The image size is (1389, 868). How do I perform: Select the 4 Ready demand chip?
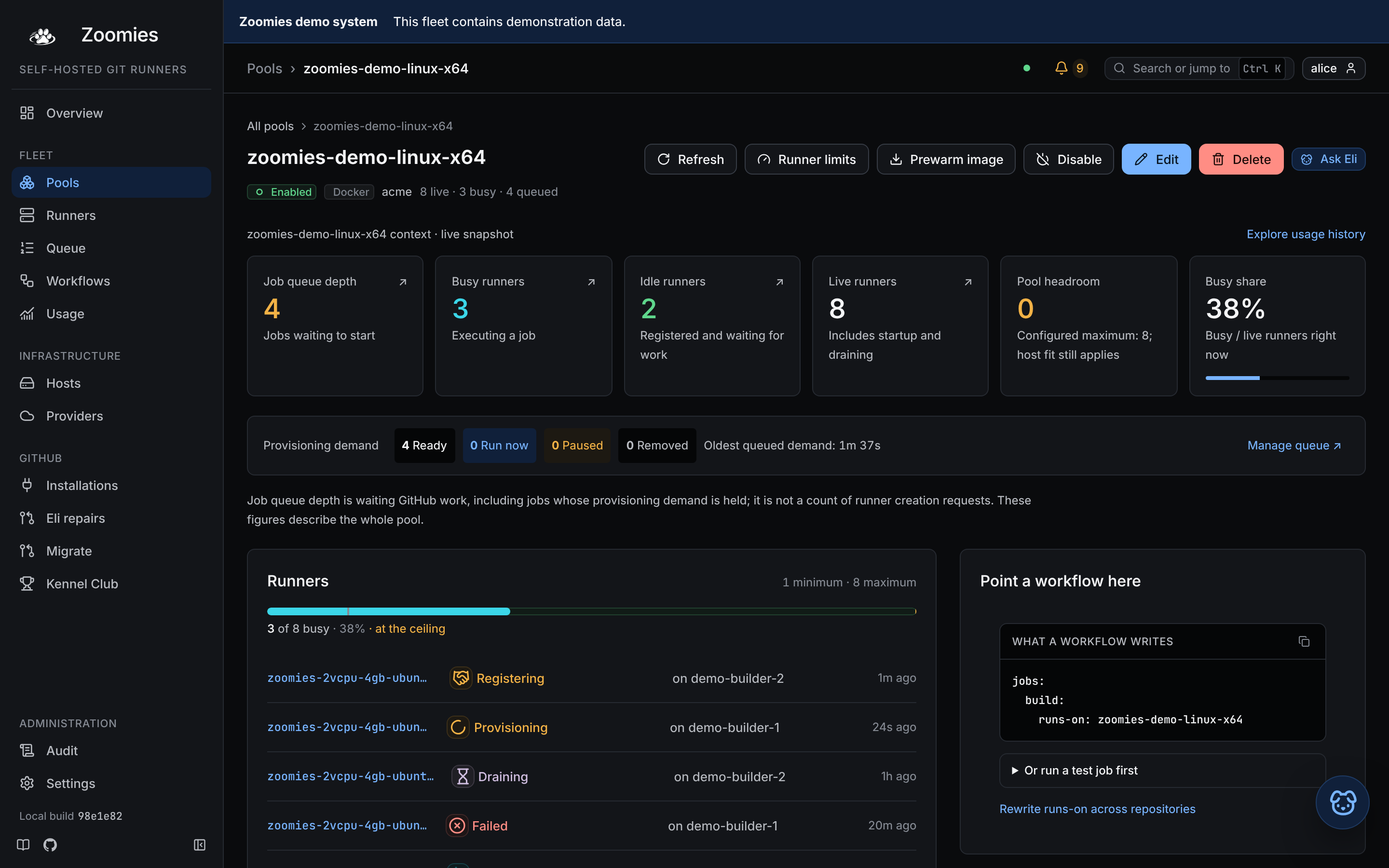[x=424, y=446]
